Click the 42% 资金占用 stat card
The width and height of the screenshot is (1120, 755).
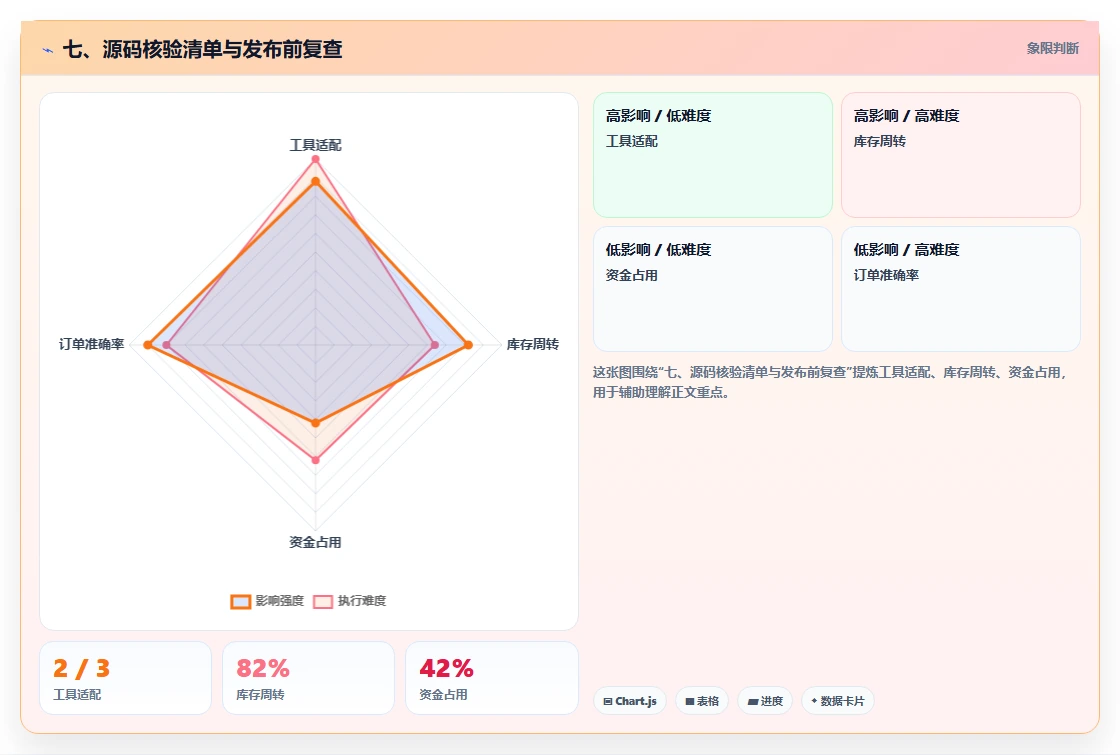click(x=491, y=678)
